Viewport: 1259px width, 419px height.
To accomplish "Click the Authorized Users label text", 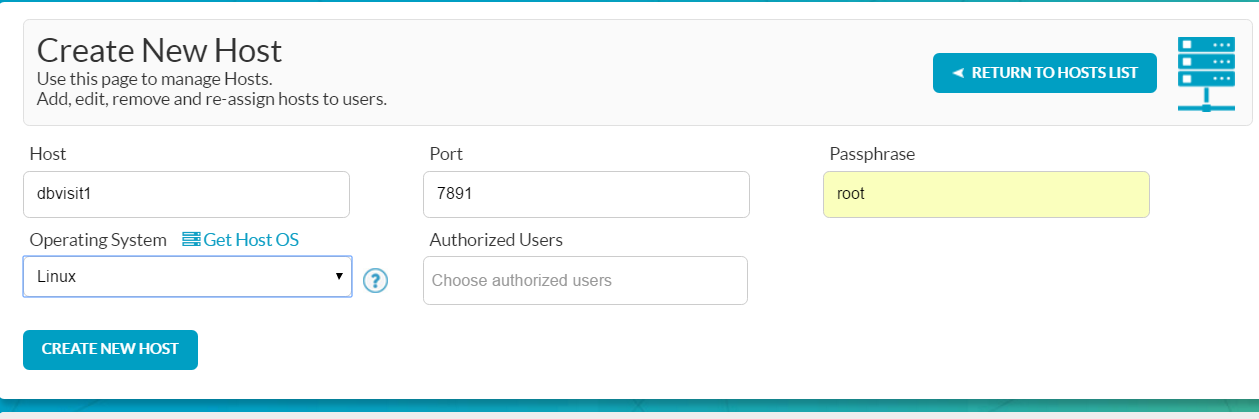I will pos(496,240).
